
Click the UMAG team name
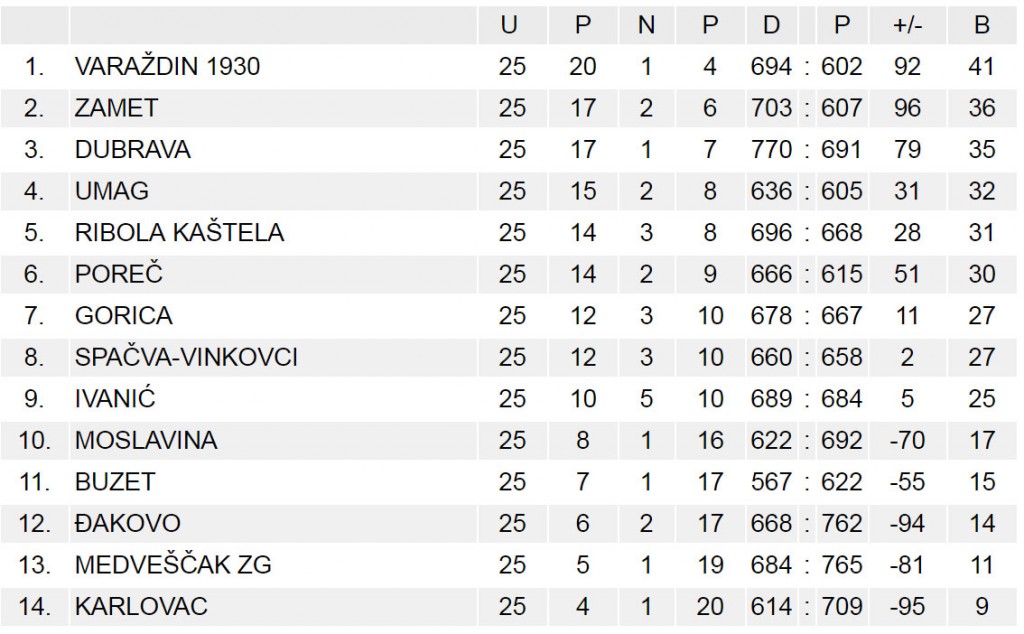(x=112, y=191)
